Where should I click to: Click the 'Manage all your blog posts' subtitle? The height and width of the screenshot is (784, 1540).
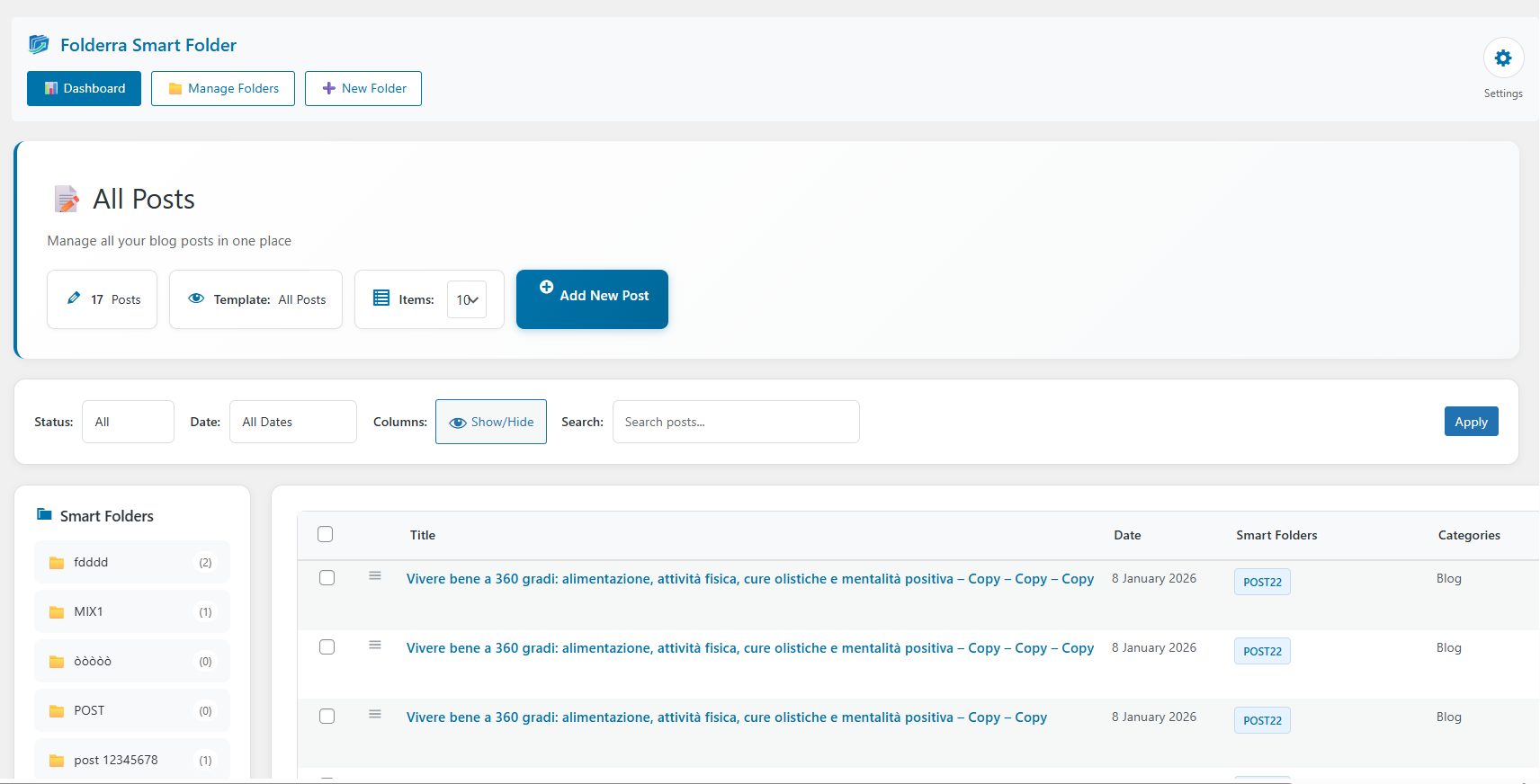pos(169,241)
